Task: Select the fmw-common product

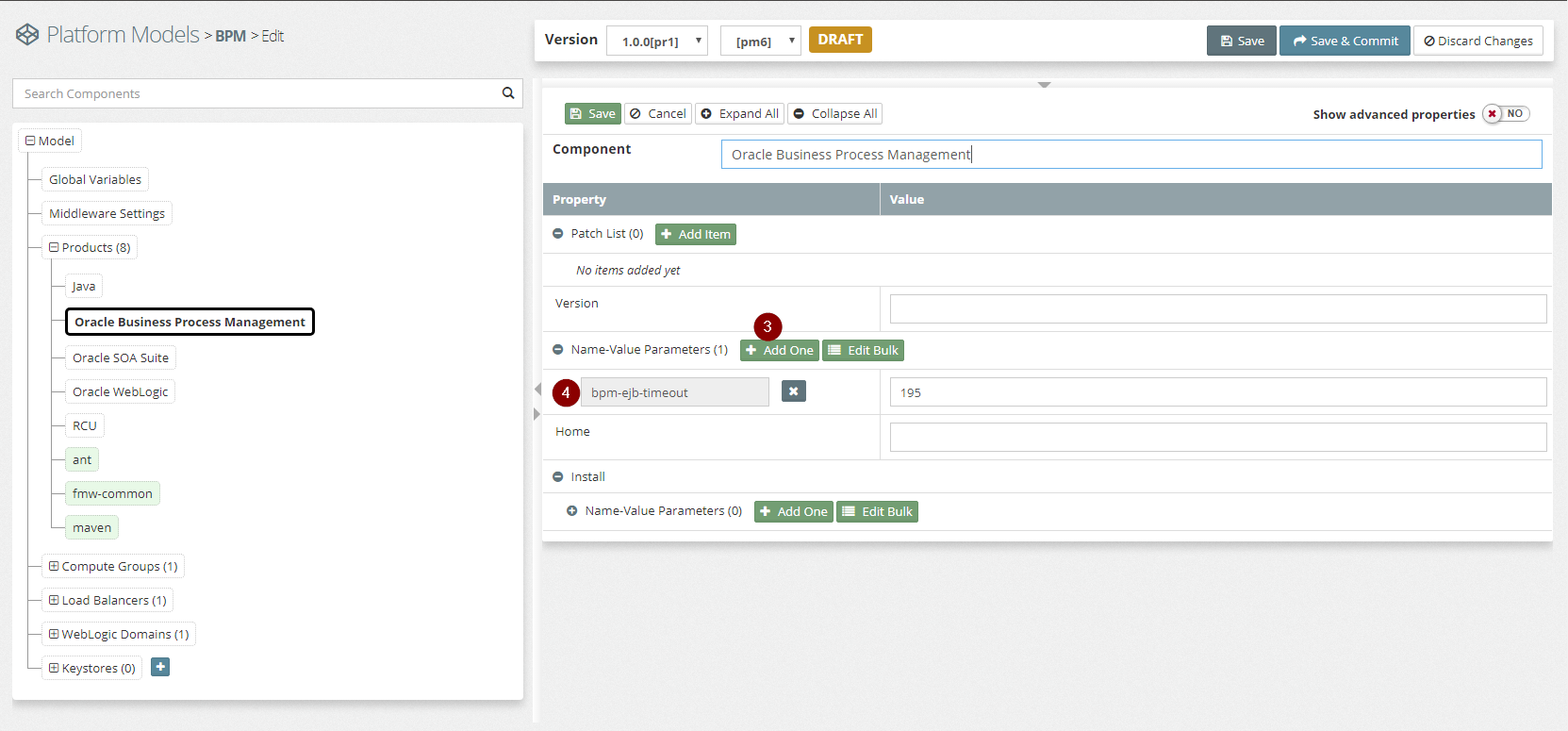Action: [112, 493]
